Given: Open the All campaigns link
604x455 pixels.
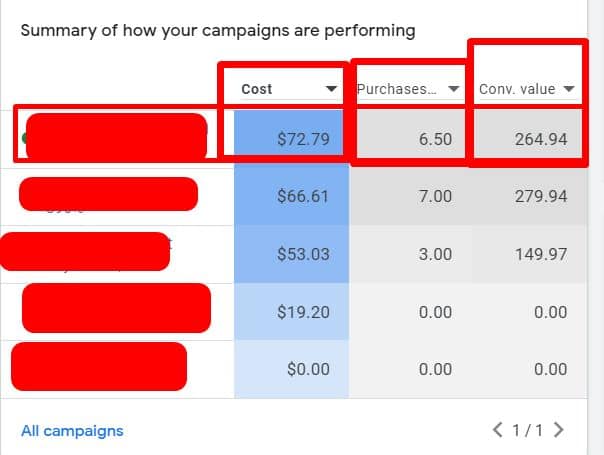Looking at the screenshot, I should pyautogui.click(x=72, y=431).
